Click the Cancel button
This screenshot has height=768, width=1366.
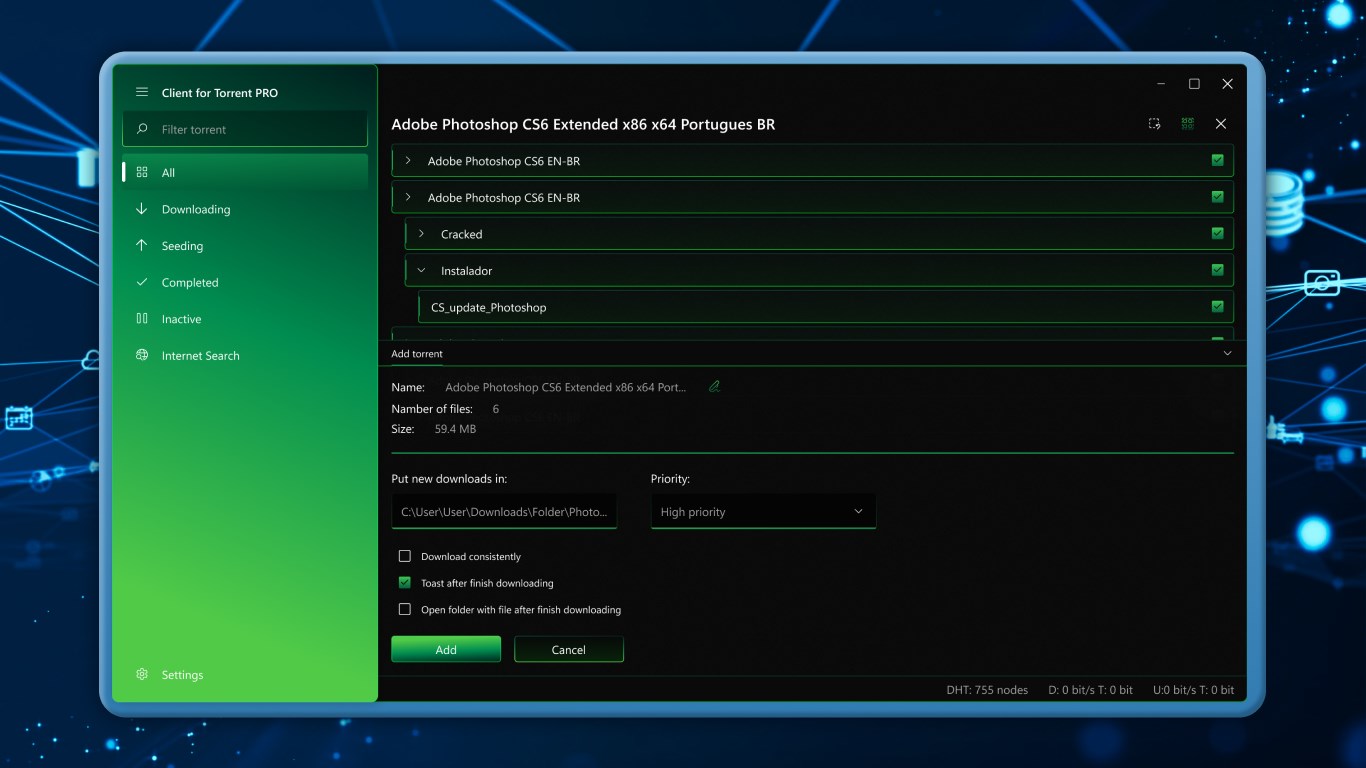coord(569,649)
